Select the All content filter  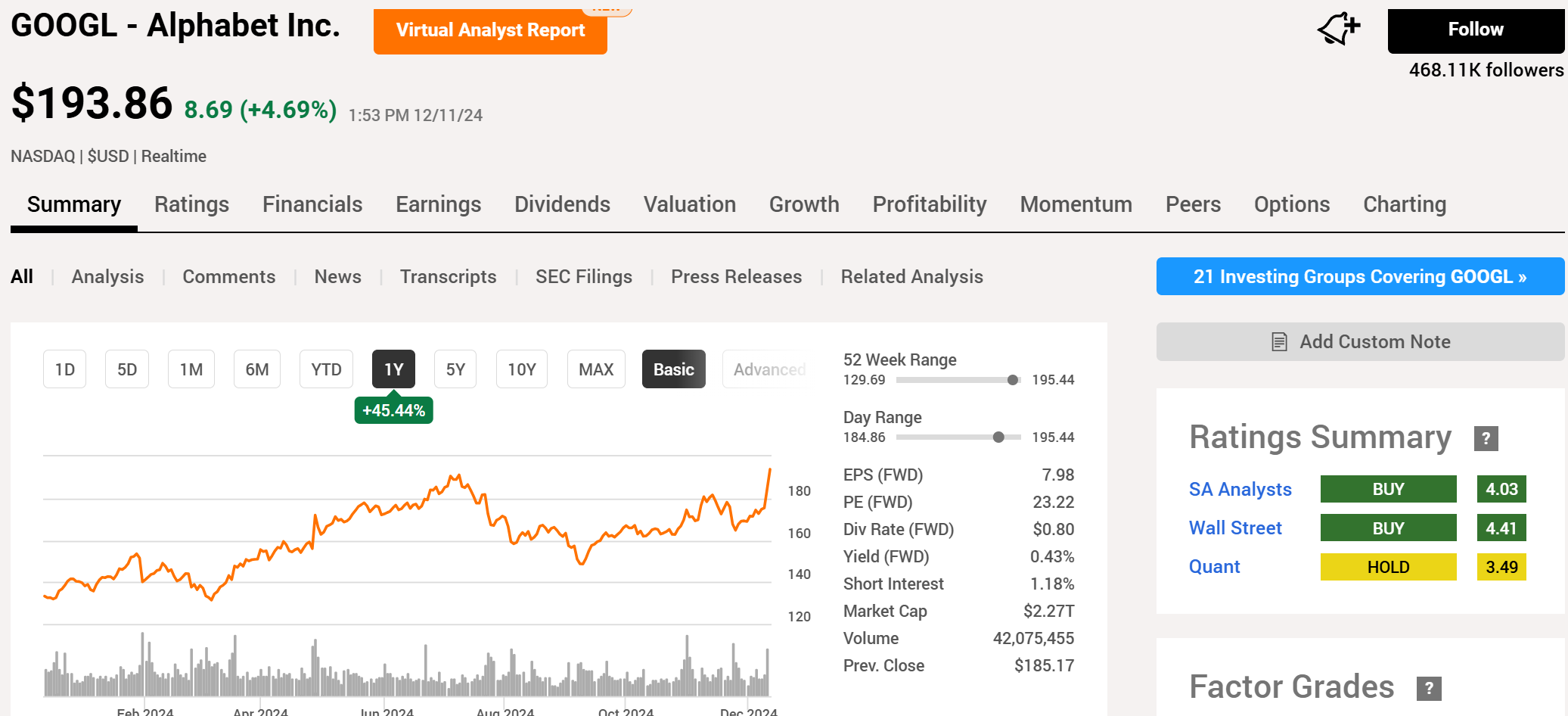[x=22, y=277]
